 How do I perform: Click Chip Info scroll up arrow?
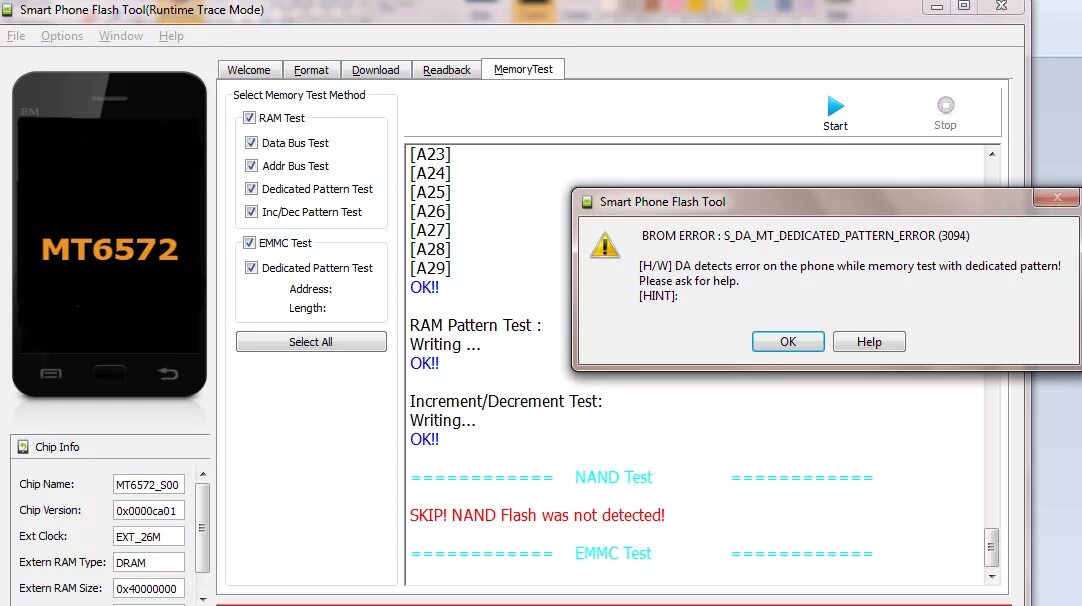click(203, 474)
